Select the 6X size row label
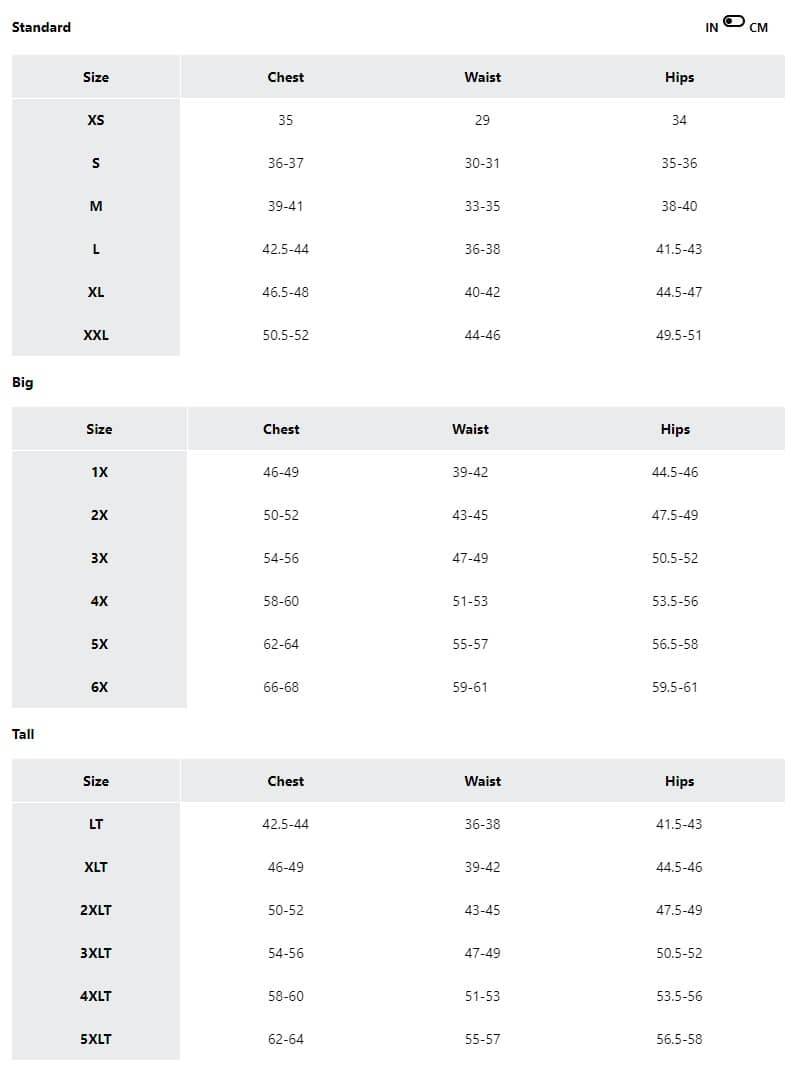This screenshot has height=1069, width=800. [x=99, y=687]
